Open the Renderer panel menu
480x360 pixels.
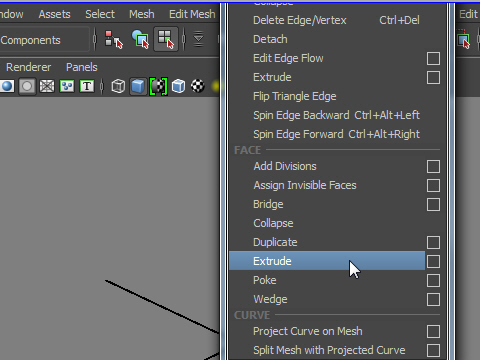pos(28,67)
